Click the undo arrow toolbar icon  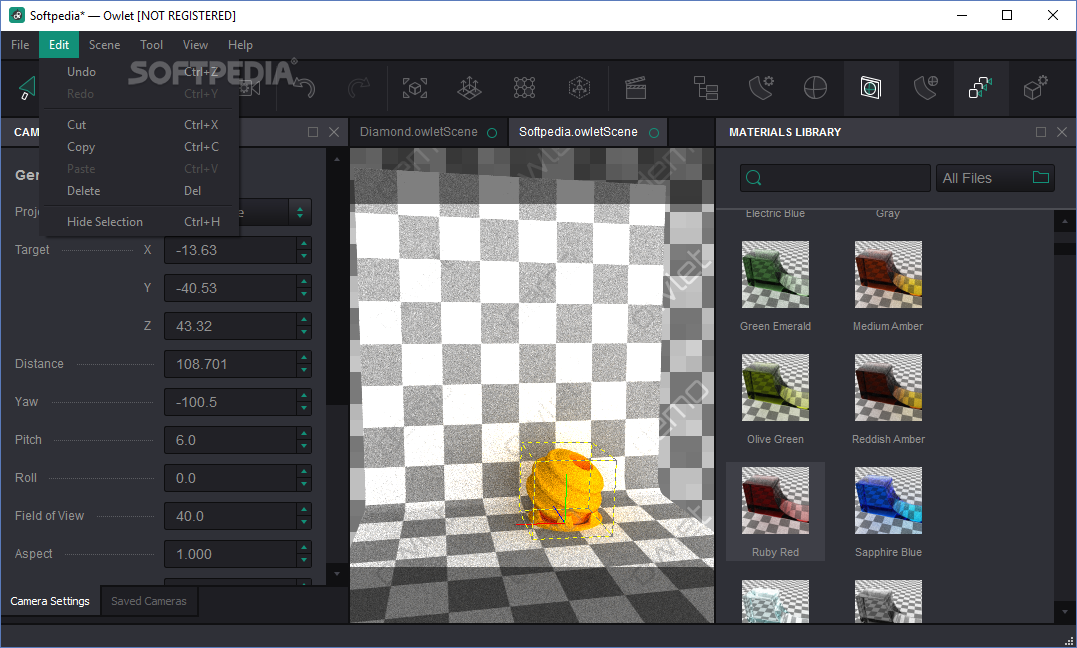(x=304, y=88)
